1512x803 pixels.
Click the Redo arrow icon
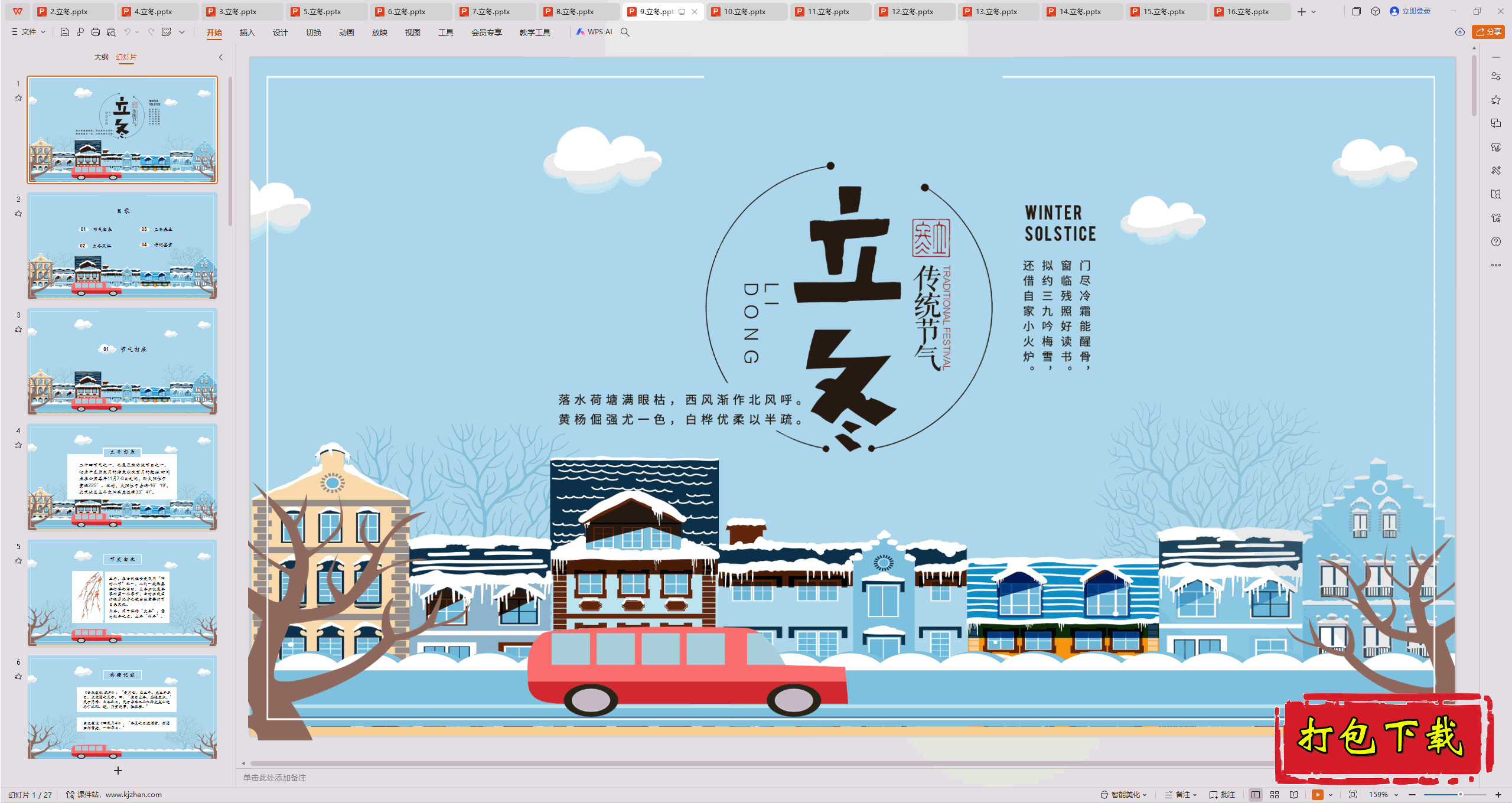coord(151,32)
